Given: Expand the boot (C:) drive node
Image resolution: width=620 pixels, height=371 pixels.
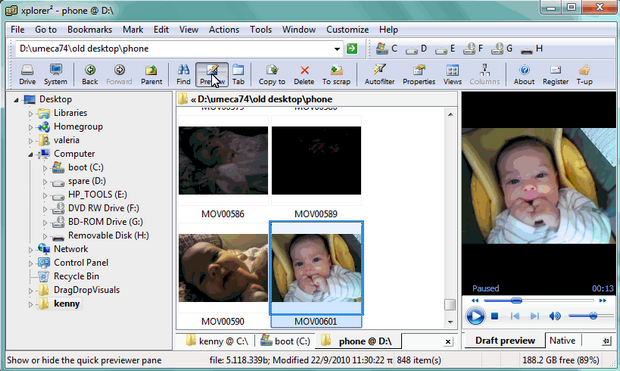Looking at the screenshot, I should coord(45,168).
